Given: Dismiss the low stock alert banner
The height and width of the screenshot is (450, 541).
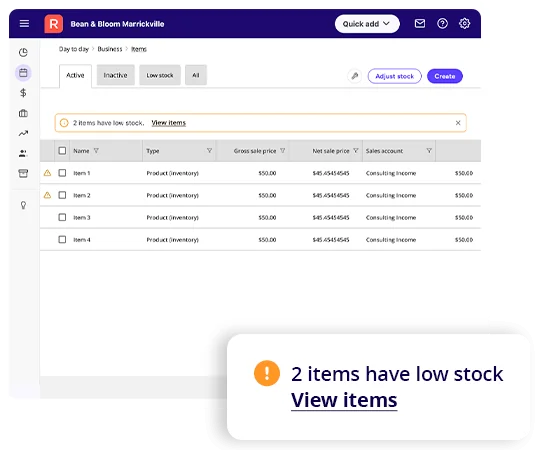Looking at the screenshot, I should [x=458, y=123].
